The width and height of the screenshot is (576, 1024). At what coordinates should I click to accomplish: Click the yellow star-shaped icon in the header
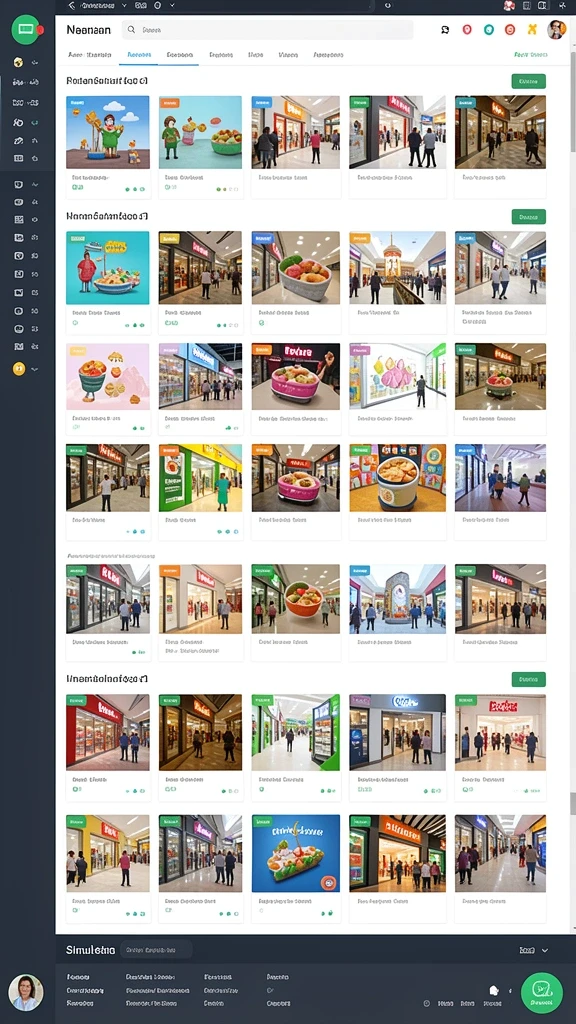coord(532,29)
